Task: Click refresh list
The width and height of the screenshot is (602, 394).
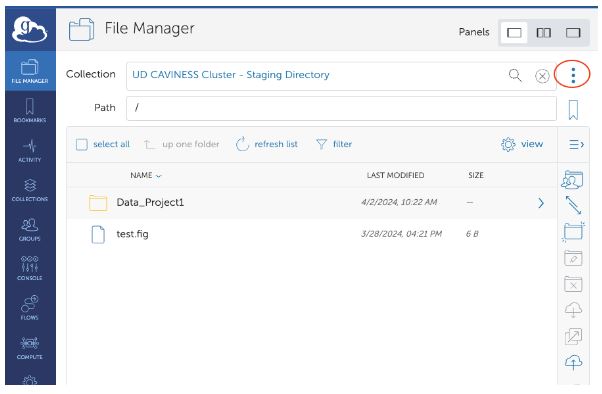Action: coord(267,144)
